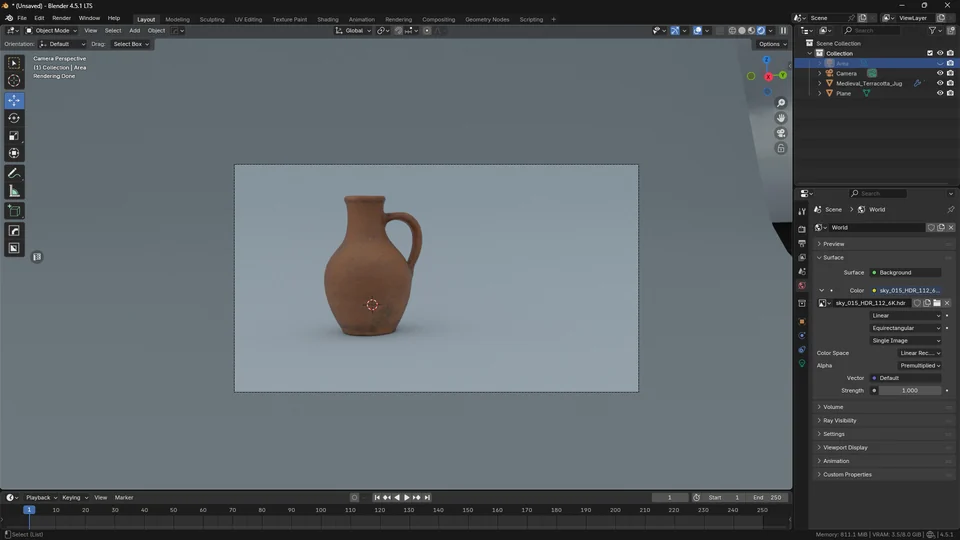The height and width of the screenshot is (540, 960).
Task: Open the World properties tab
Action: pyautogui.click(x=802, y=285)
